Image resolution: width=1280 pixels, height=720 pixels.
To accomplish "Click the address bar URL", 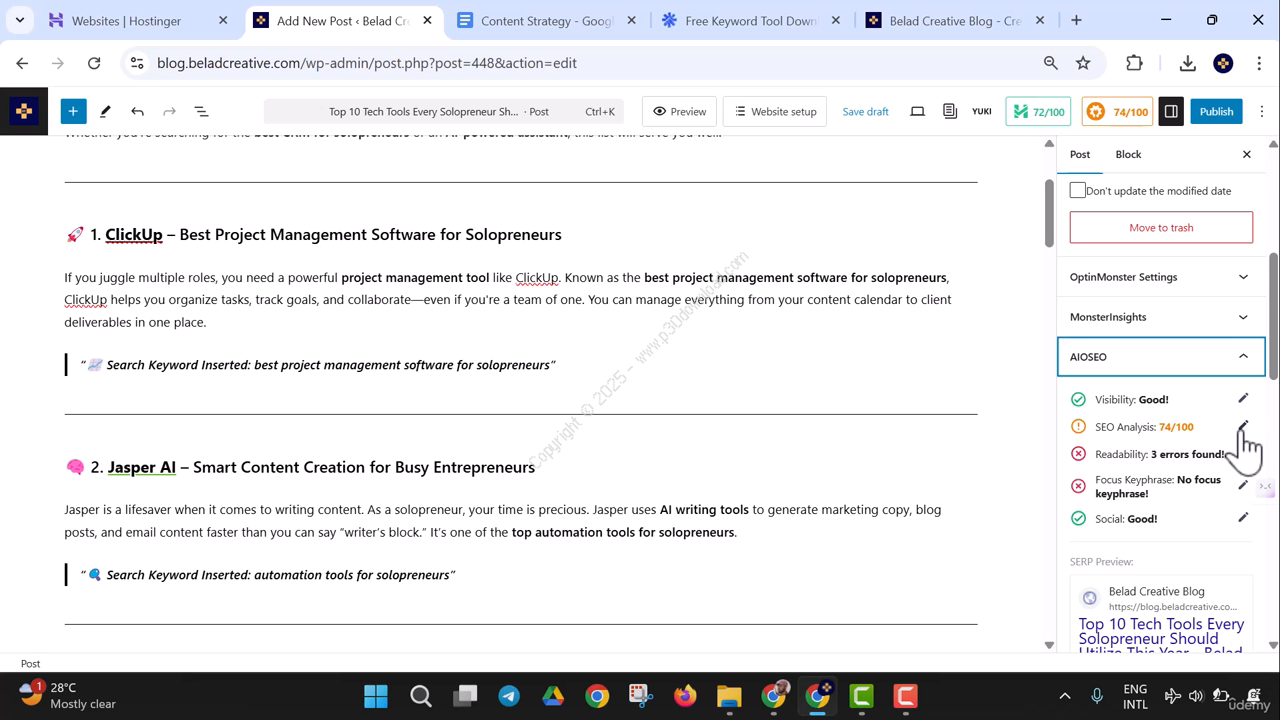I will coord(367,63).
